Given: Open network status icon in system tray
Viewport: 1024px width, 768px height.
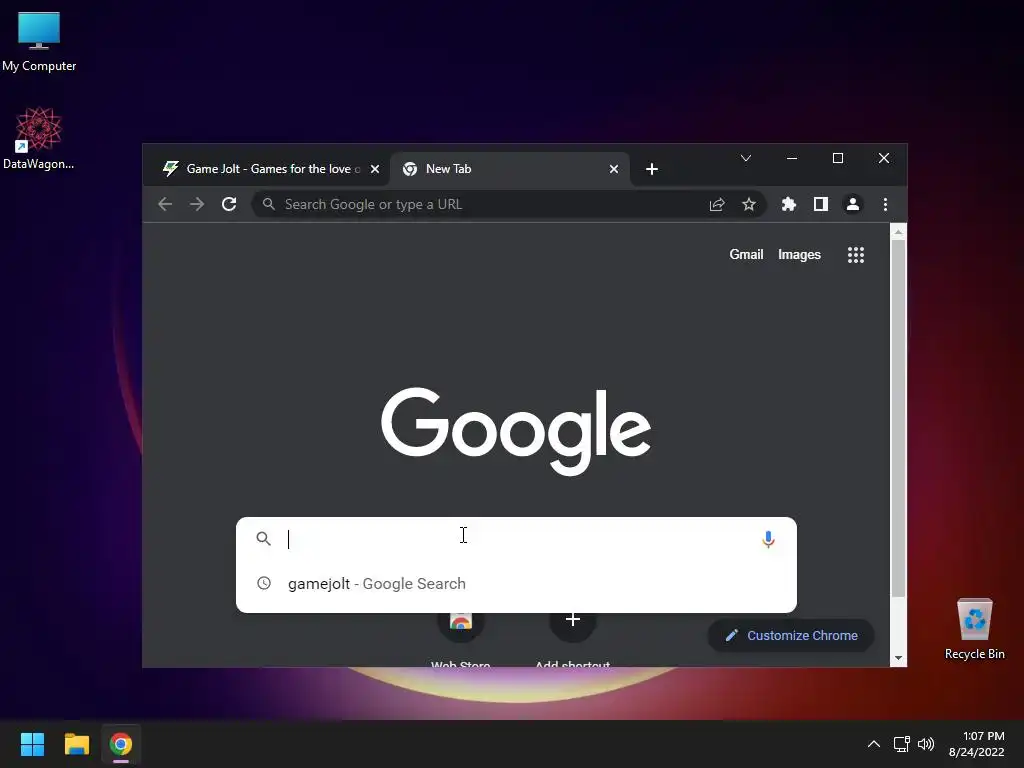Looking at the screenshot, I should (x=902, y=744).
